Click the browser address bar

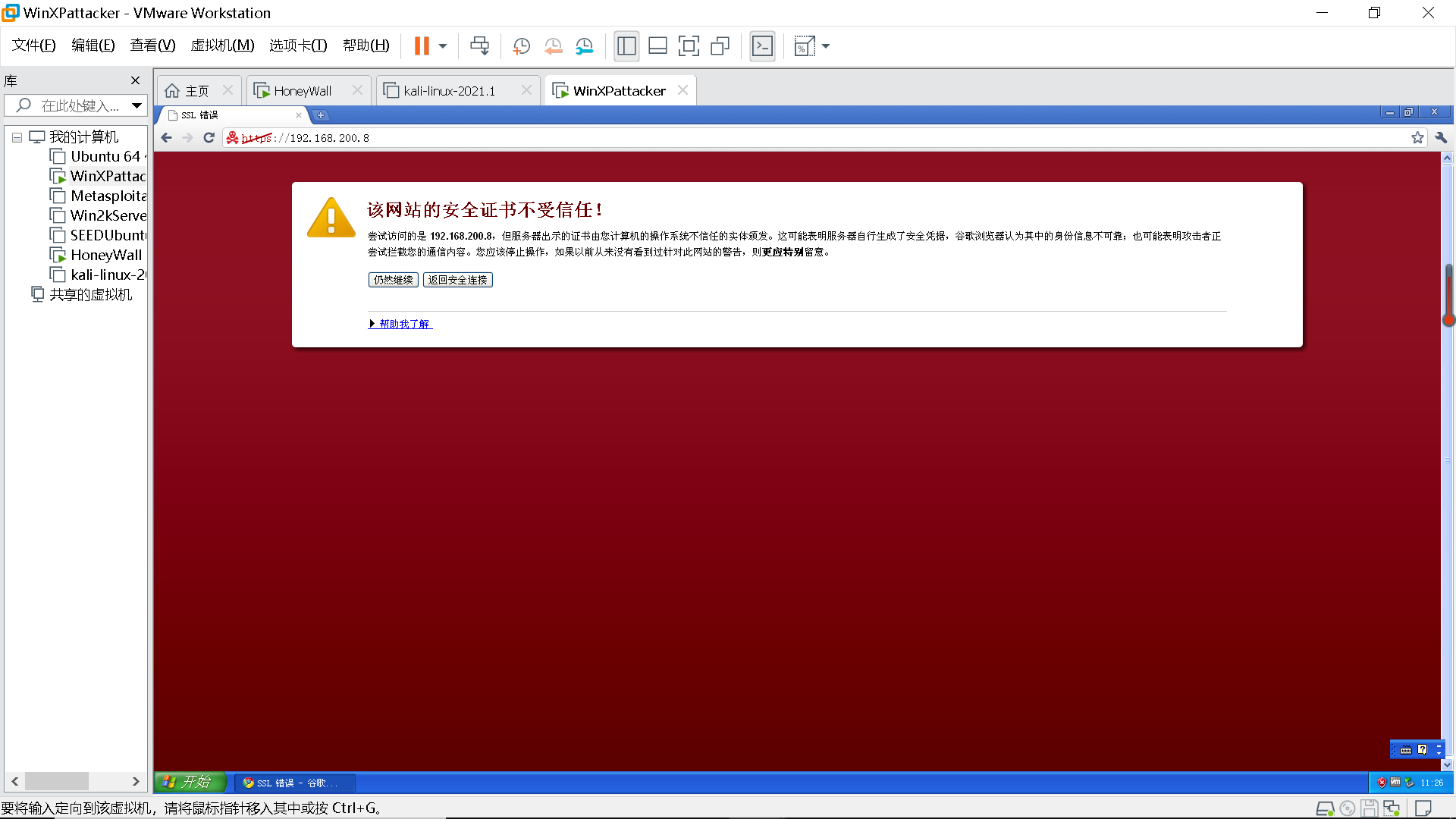pos(758,138)
